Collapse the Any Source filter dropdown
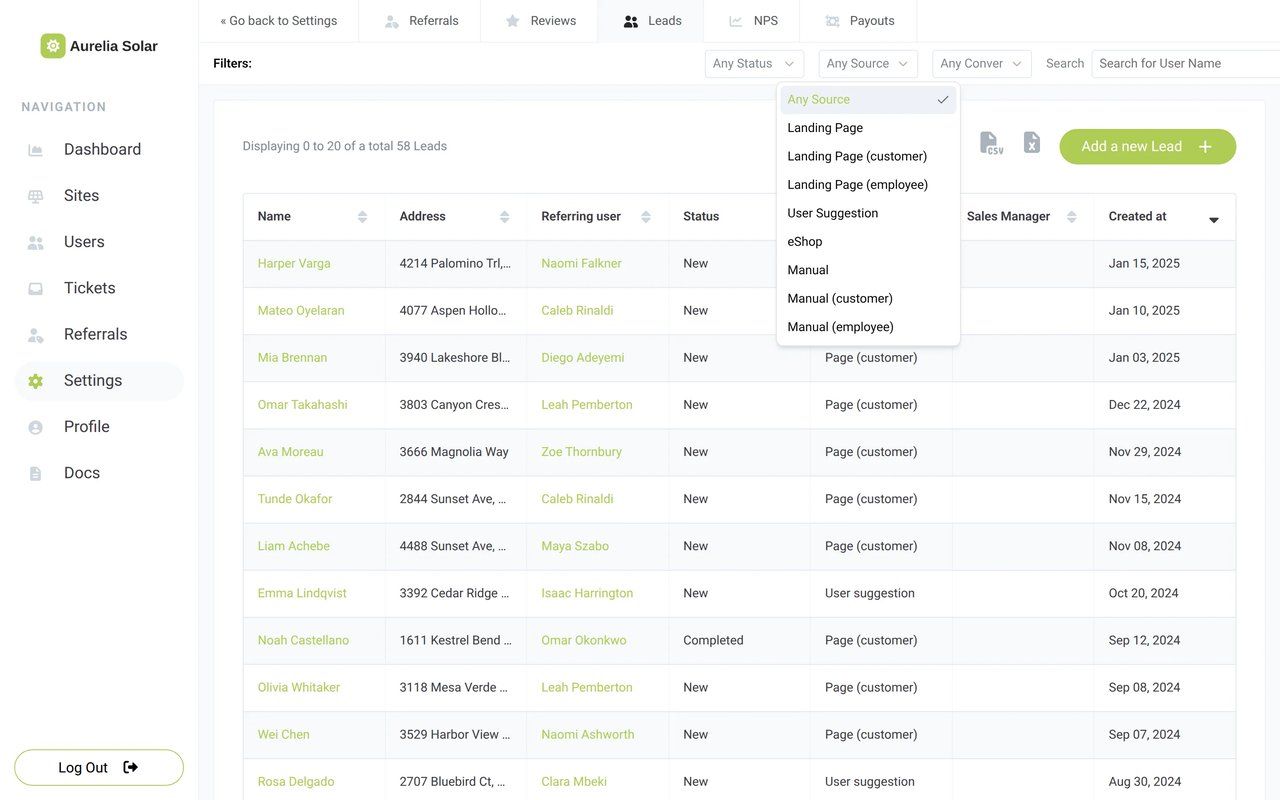 coord(868,64)
